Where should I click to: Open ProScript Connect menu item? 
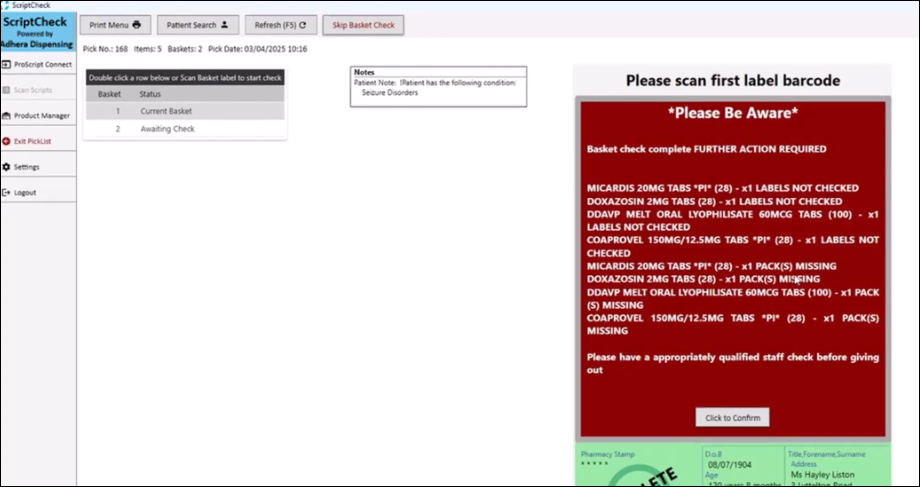38,65
